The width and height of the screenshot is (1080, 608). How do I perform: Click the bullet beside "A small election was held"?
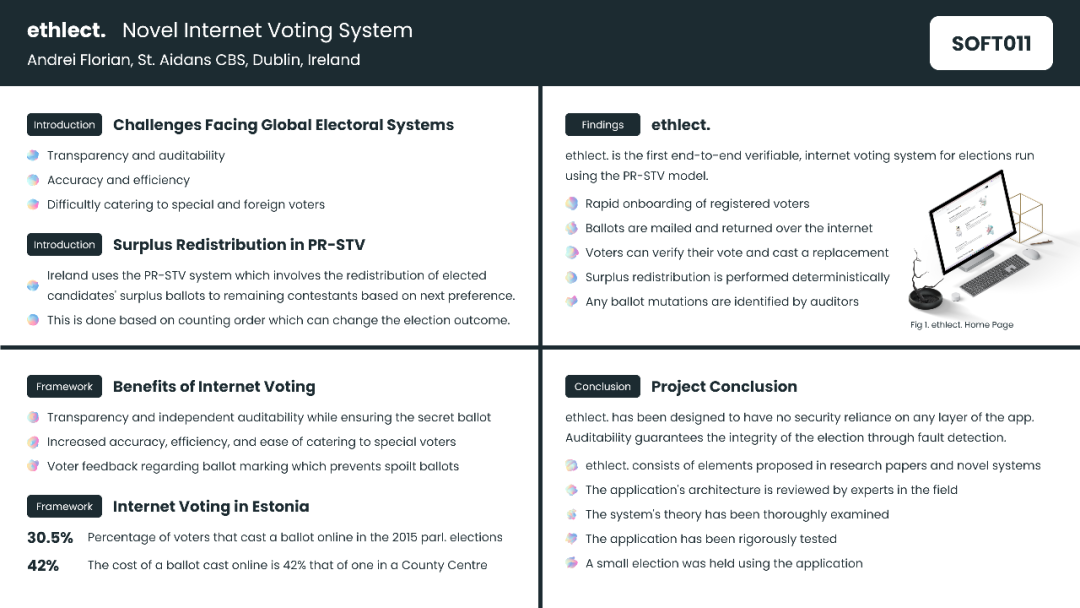571,563
